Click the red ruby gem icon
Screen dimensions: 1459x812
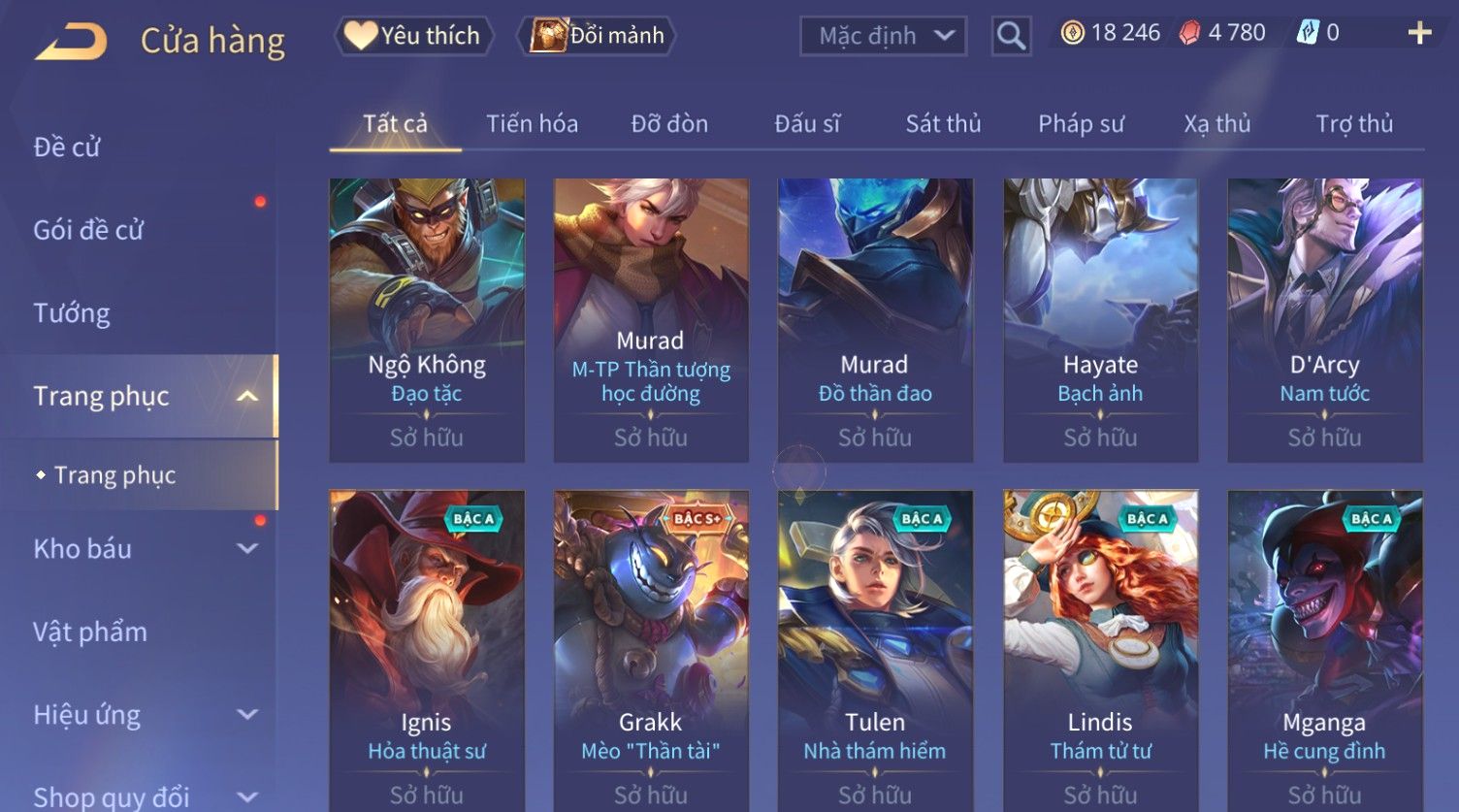pos(1189,33)
